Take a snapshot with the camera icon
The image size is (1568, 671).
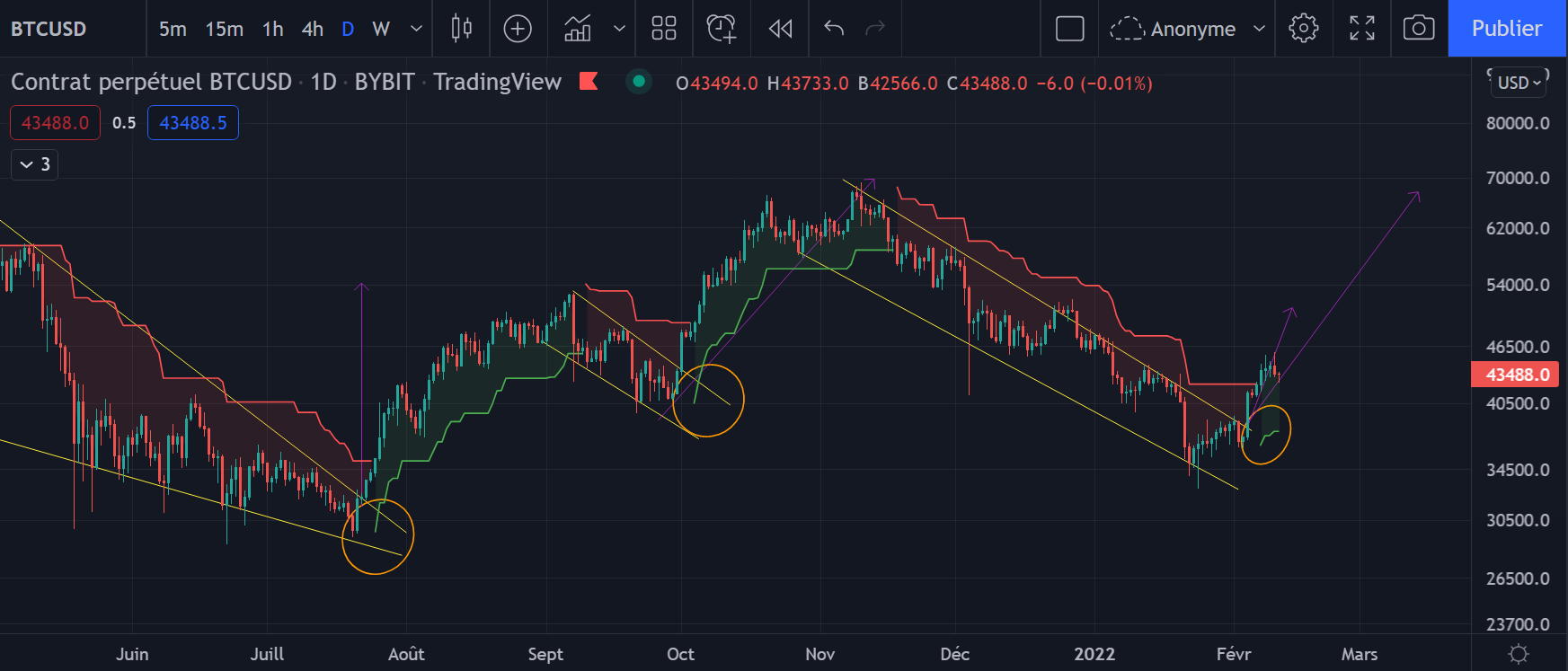(1419, 29)
